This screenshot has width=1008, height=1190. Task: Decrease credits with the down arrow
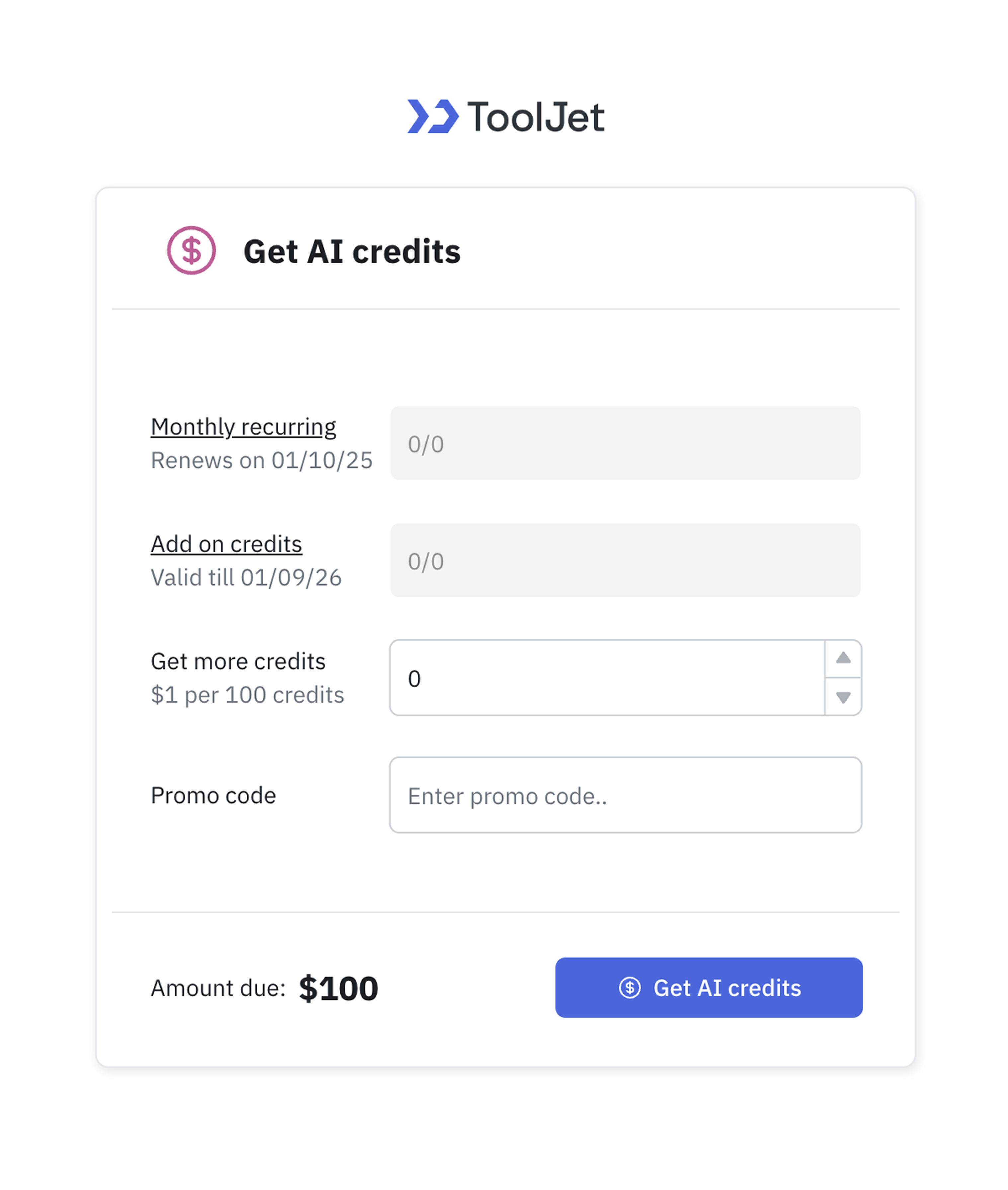click(x=843, y=697)
